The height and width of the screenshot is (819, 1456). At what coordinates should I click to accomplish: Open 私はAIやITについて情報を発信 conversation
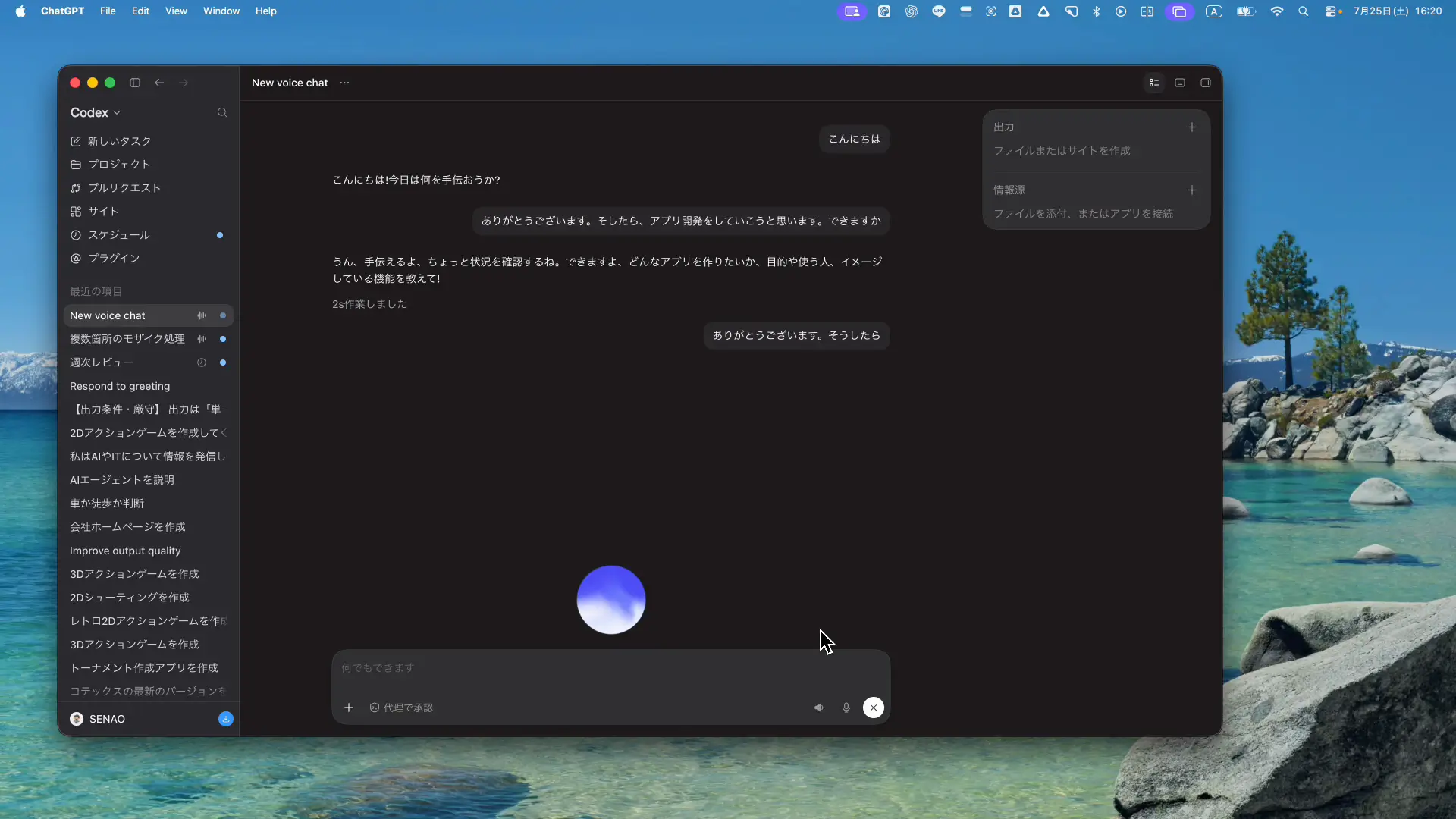pos(149,457)
